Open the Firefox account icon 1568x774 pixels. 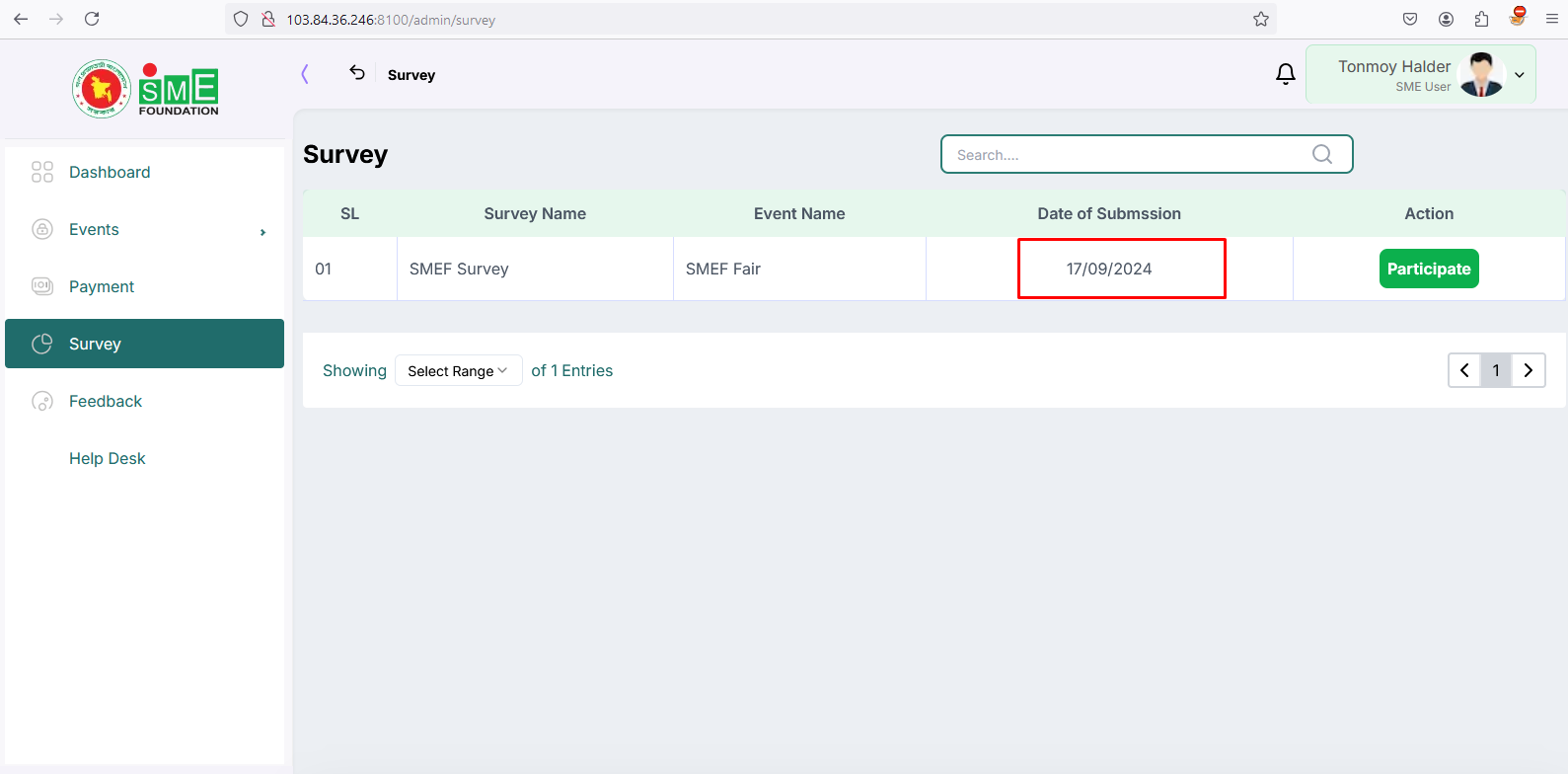coord(1446,19)
